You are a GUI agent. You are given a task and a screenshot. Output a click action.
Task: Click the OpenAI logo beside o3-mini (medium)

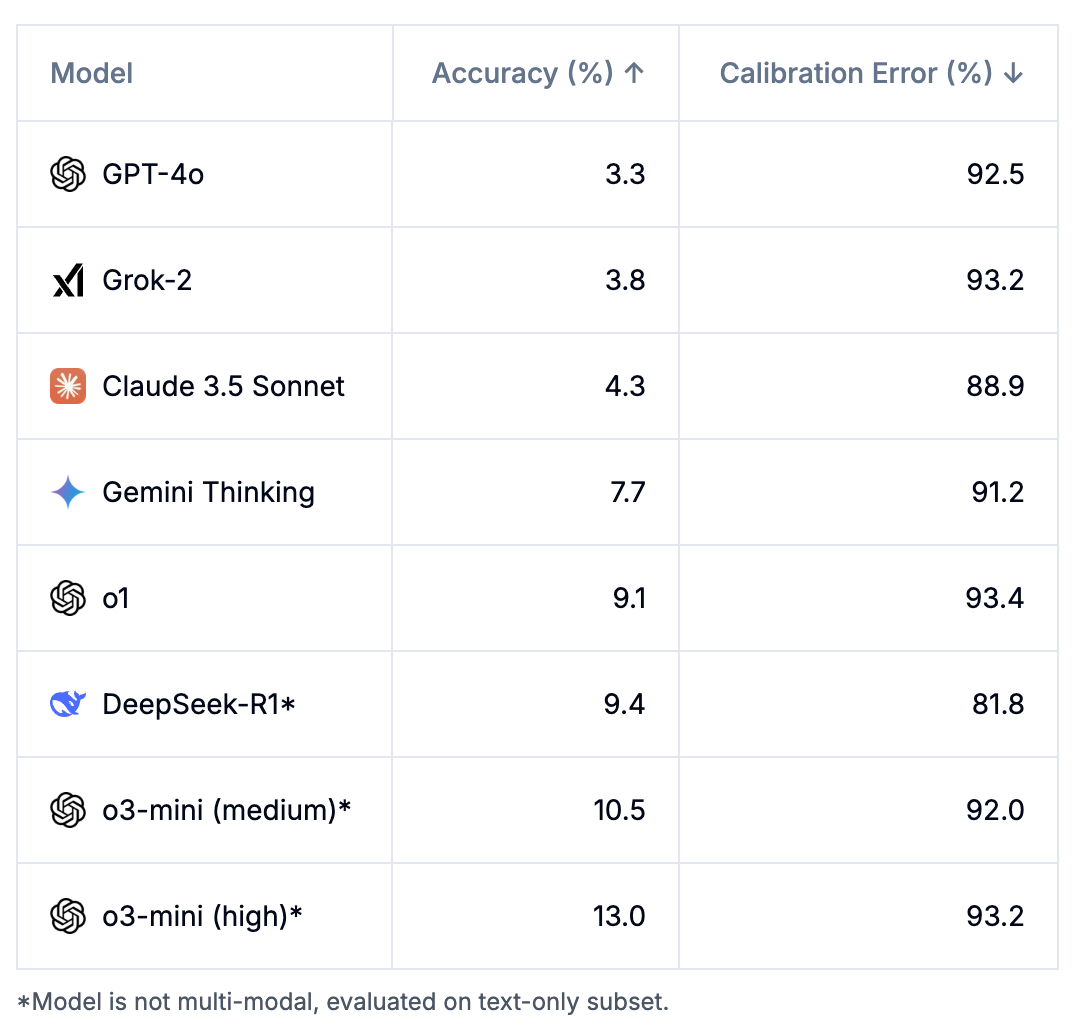[68, 810]
